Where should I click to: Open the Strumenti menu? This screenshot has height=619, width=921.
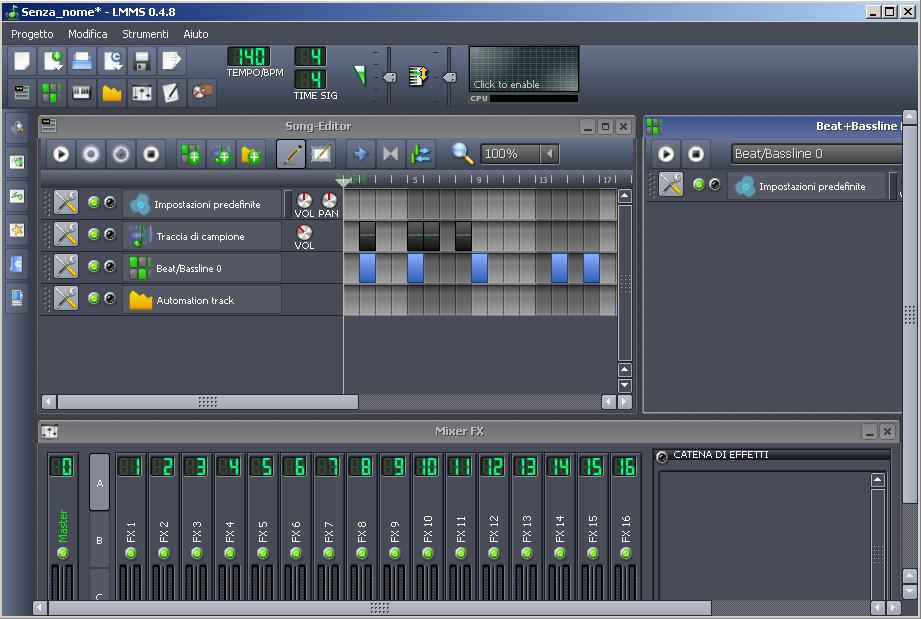[x=145, y=34]
